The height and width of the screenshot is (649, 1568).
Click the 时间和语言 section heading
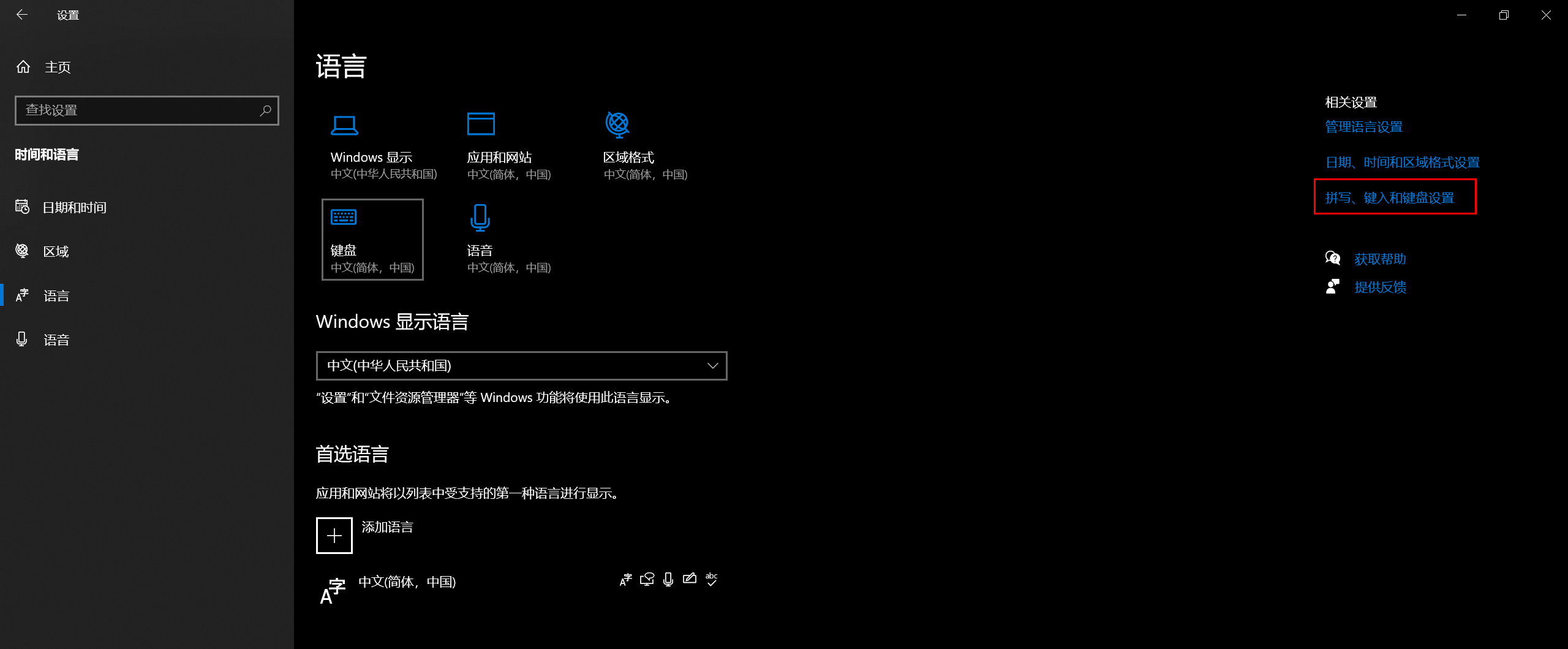click(x=47, y=154)
